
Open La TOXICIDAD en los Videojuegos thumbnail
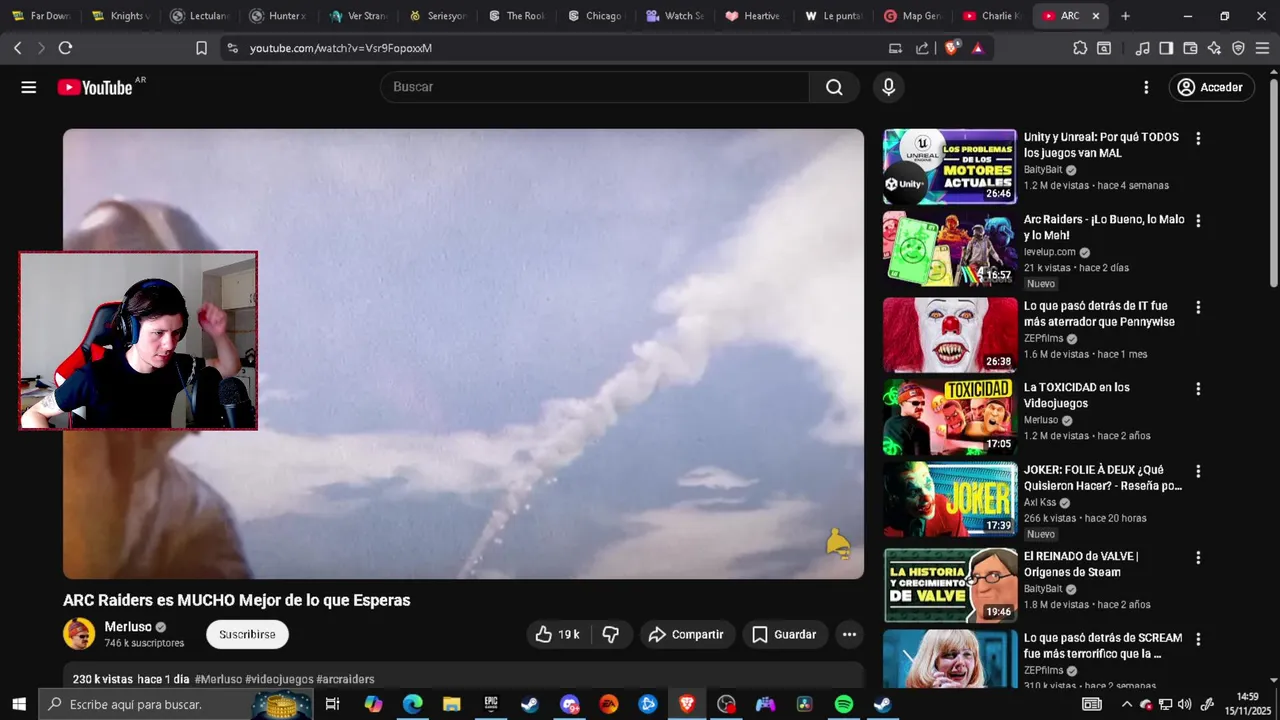tap(949, 417)
